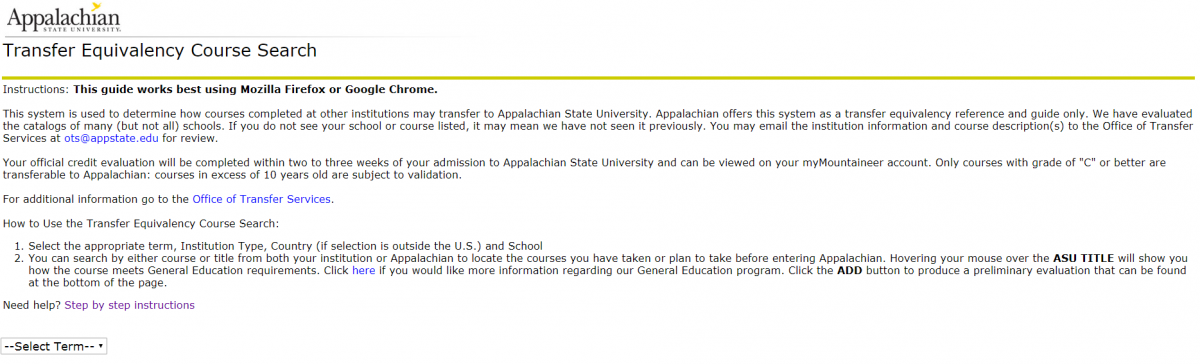Open the Step by step instructions link

[x=130, y=305]
